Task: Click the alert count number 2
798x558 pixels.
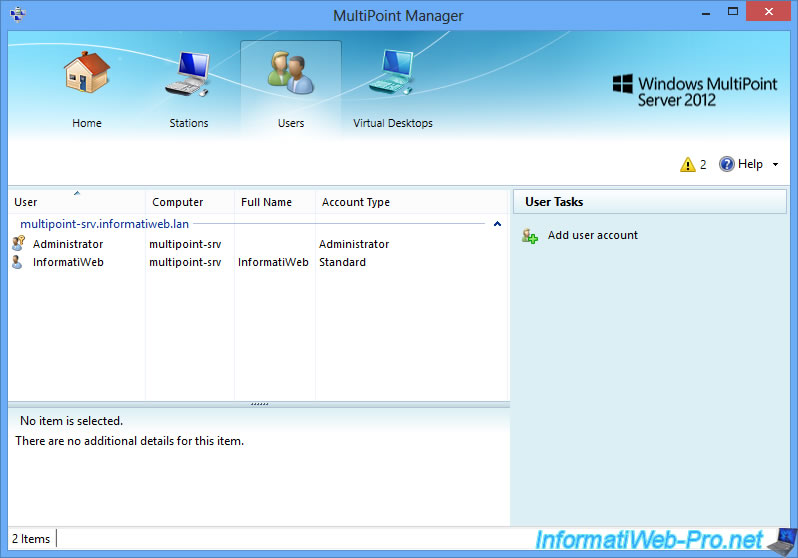Action: coord(703,164)
